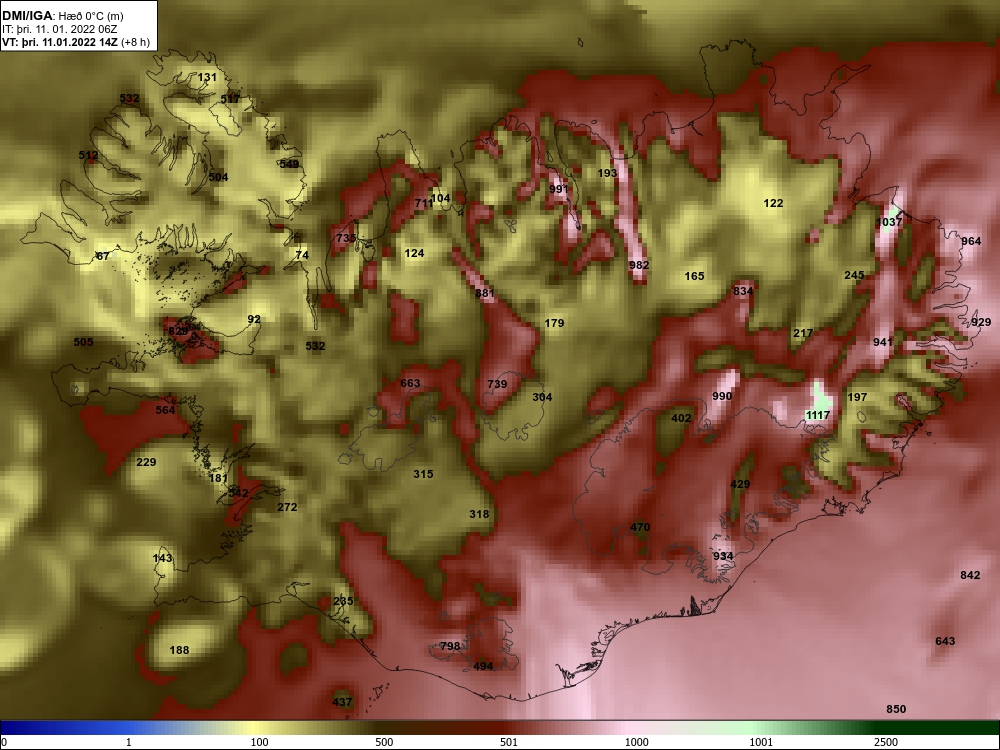The width and height of the screenshot is (1000, 750).
Task: Click the 124 value on the map
Action: tap(415, 253)
